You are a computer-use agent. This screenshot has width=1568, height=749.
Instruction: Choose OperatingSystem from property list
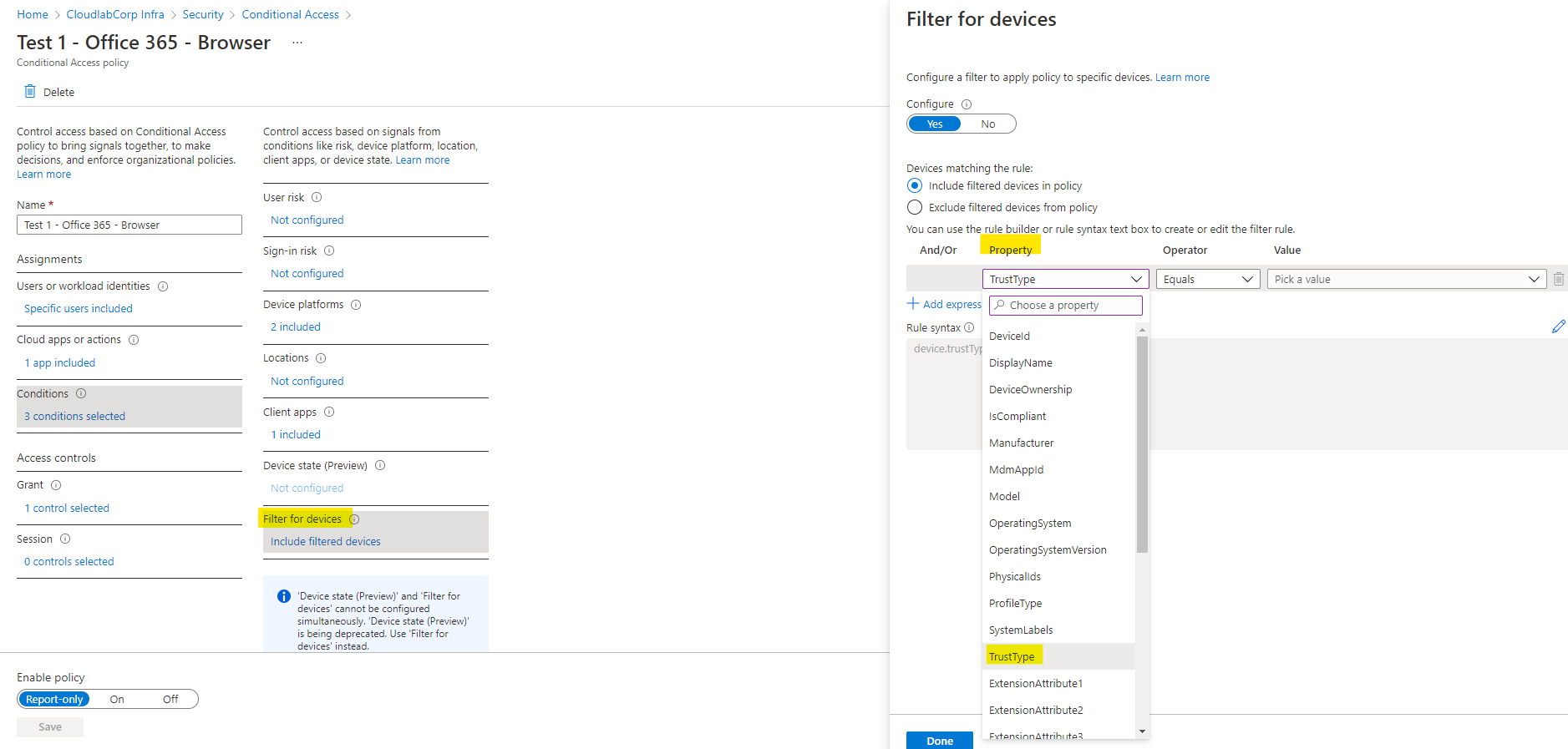point(1058,523)
